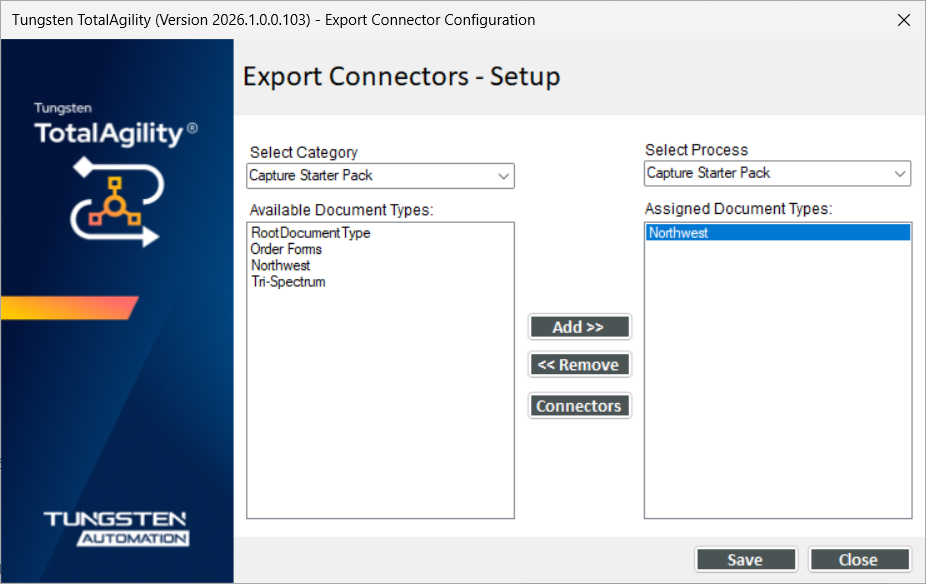Dismiss the window using the X button

[x=903, y=19]
